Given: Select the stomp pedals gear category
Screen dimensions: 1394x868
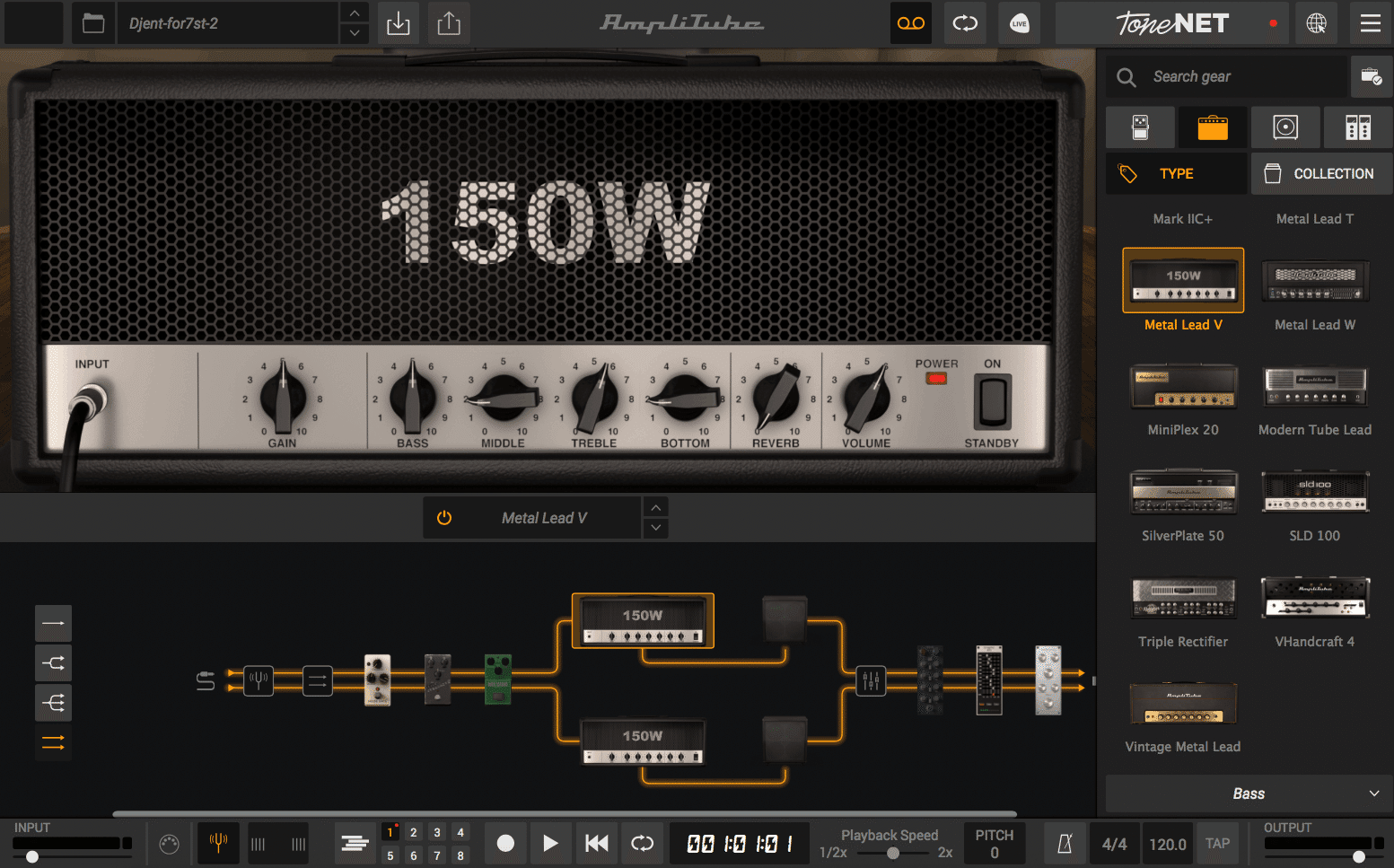Looking at the screenshot, I should pyautogui.click(x=1140, y=127).
